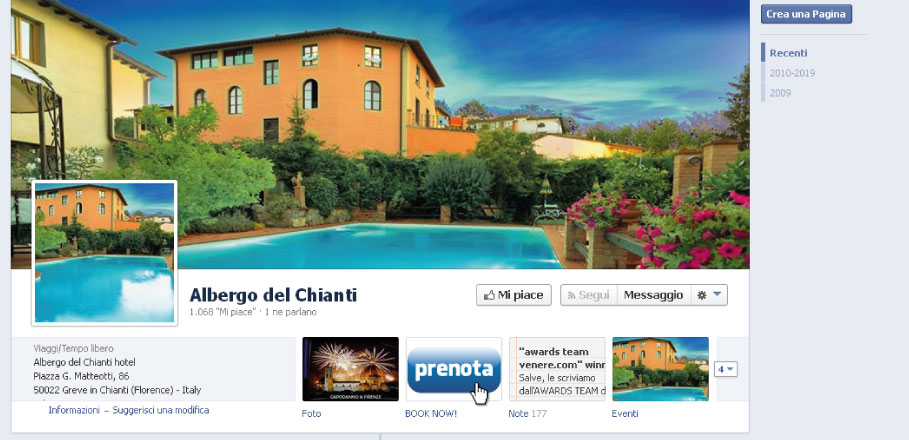Click Suggerisci una modifica link

click(161, 410)
